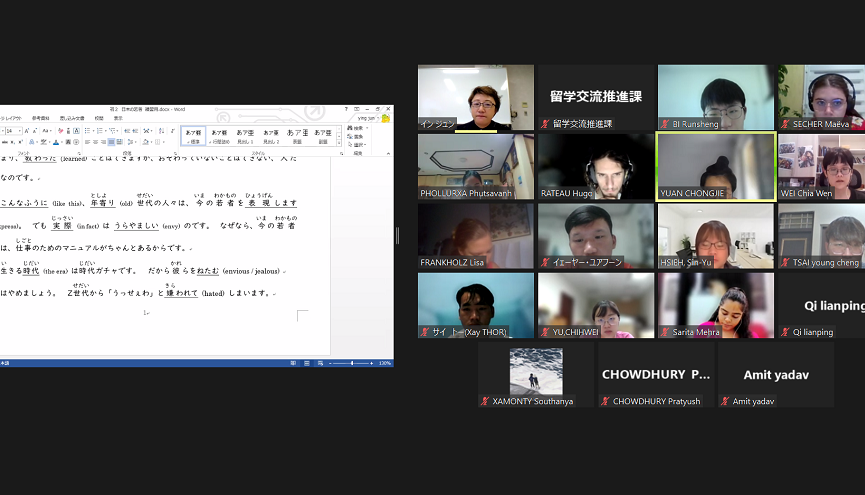Expand the styles gallery more arrow
The height and width of the screenshot is (495, 865).
pos(337,142)
